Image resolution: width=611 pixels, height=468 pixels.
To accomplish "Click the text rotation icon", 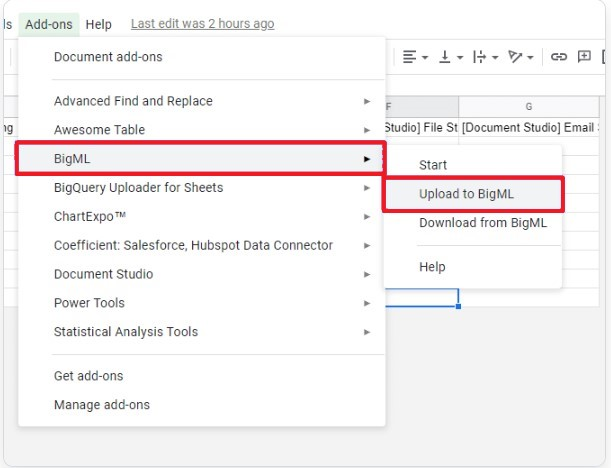I will pos(515,57).
